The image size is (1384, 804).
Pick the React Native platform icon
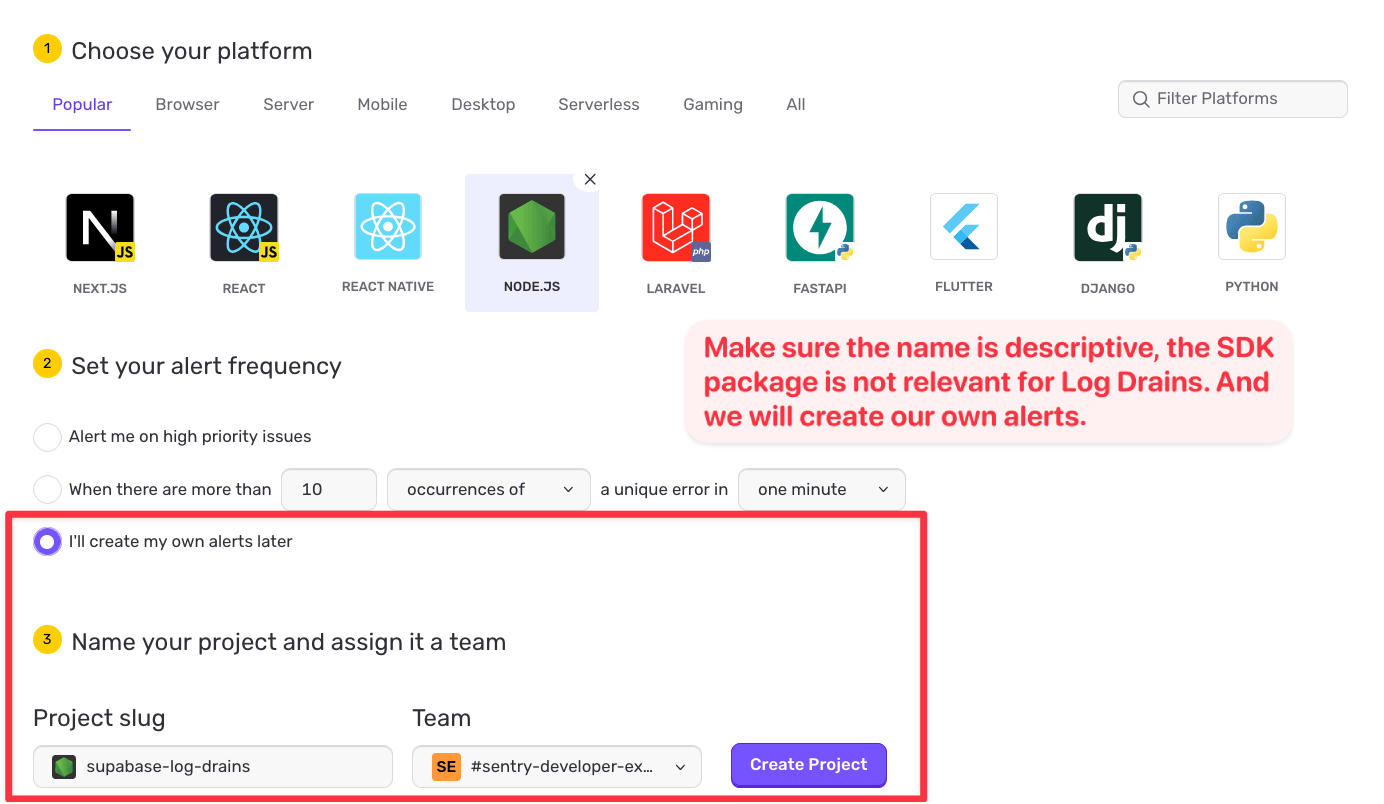click(388, 227)
